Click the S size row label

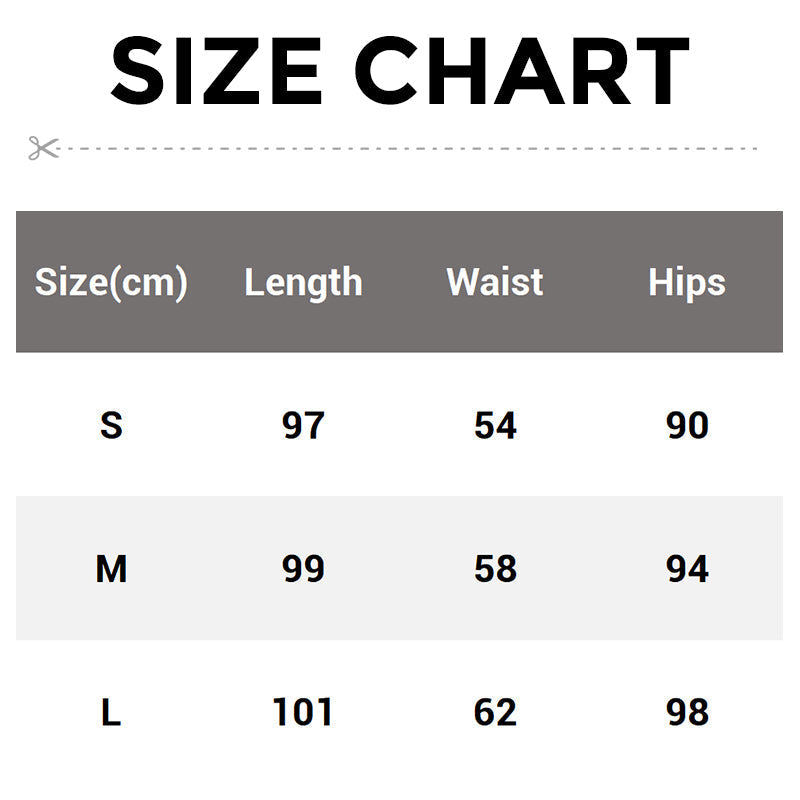[111, 425]
